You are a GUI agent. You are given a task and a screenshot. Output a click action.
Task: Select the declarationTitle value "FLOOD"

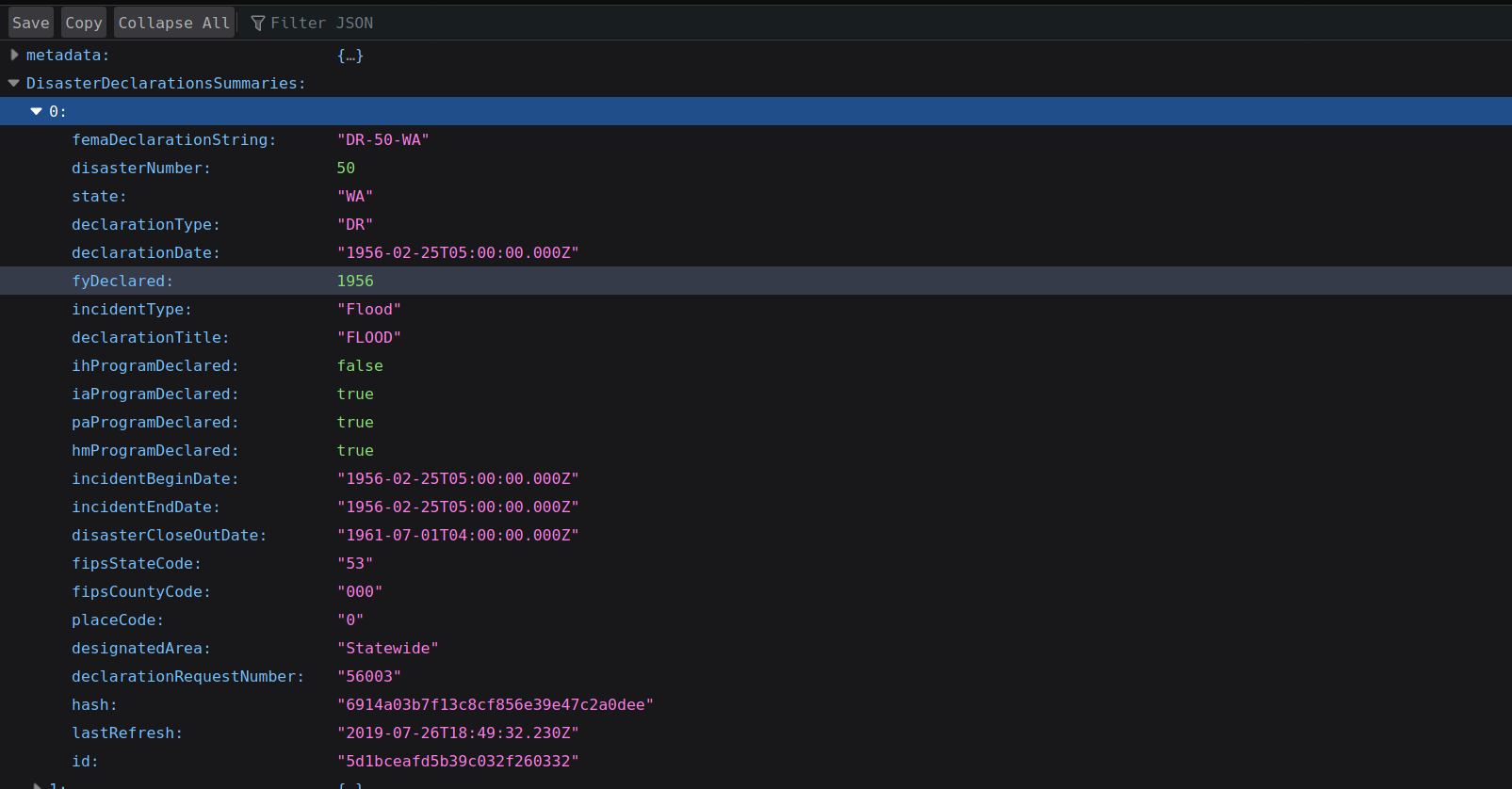coord(369,337)
